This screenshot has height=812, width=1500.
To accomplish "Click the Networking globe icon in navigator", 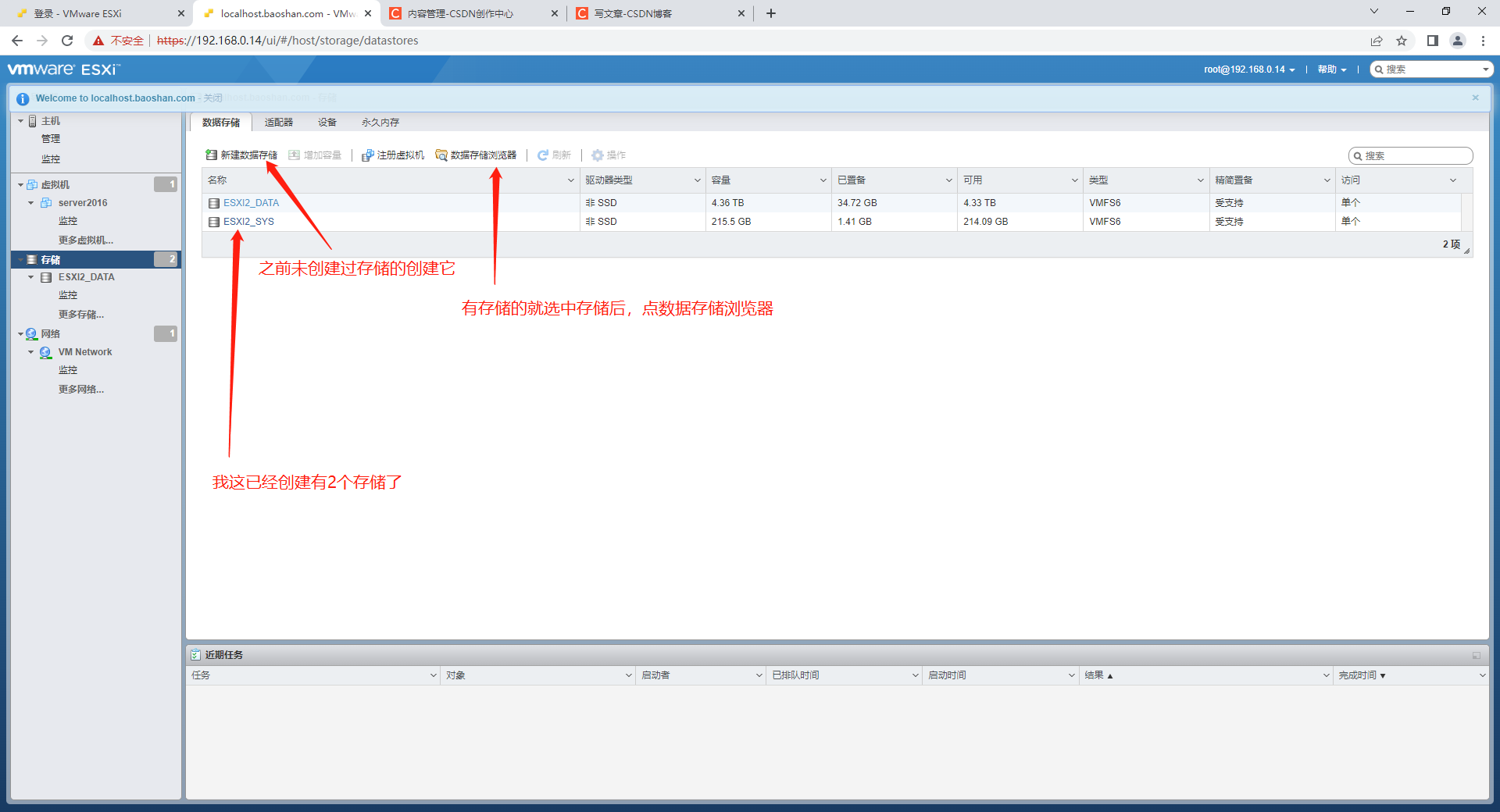I will 32,334.
